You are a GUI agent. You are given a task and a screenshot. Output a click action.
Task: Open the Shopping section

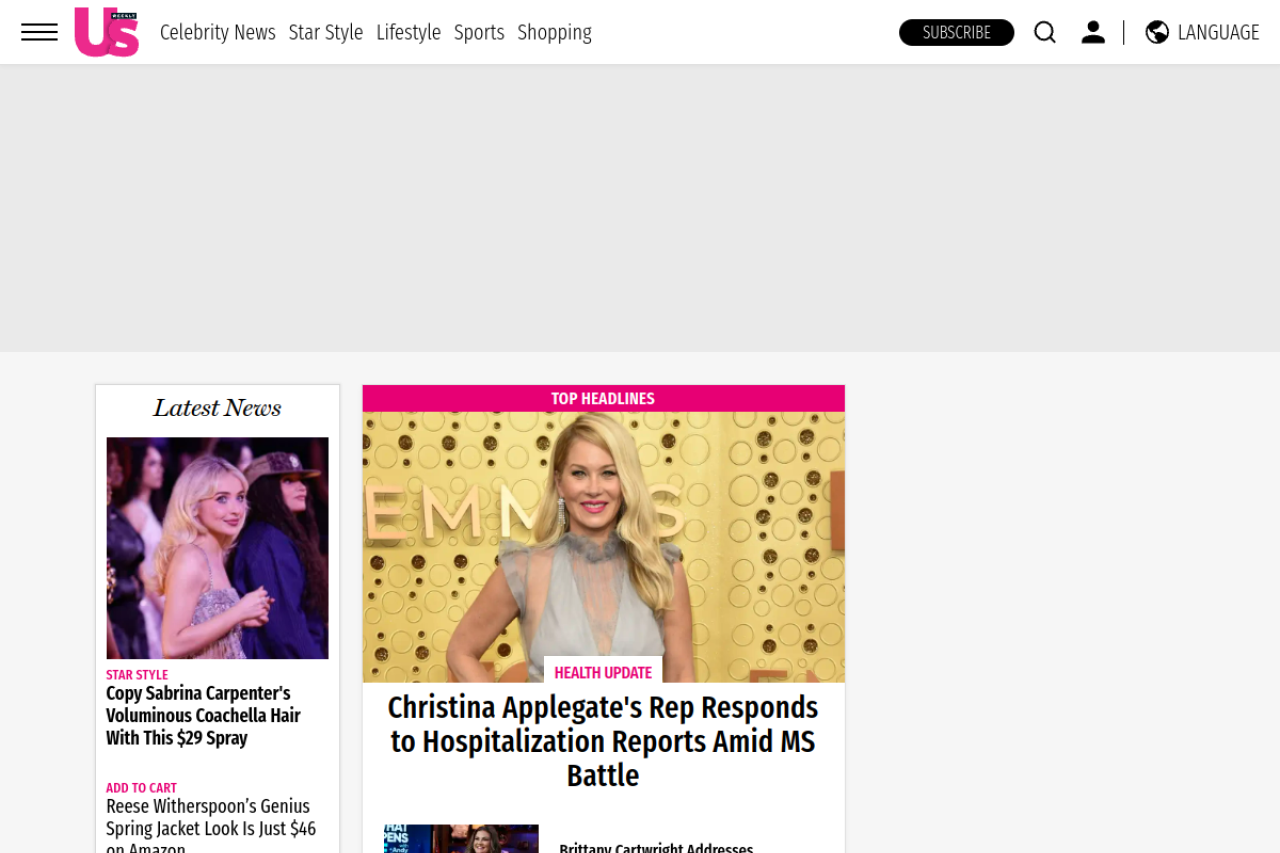point(554,32)
